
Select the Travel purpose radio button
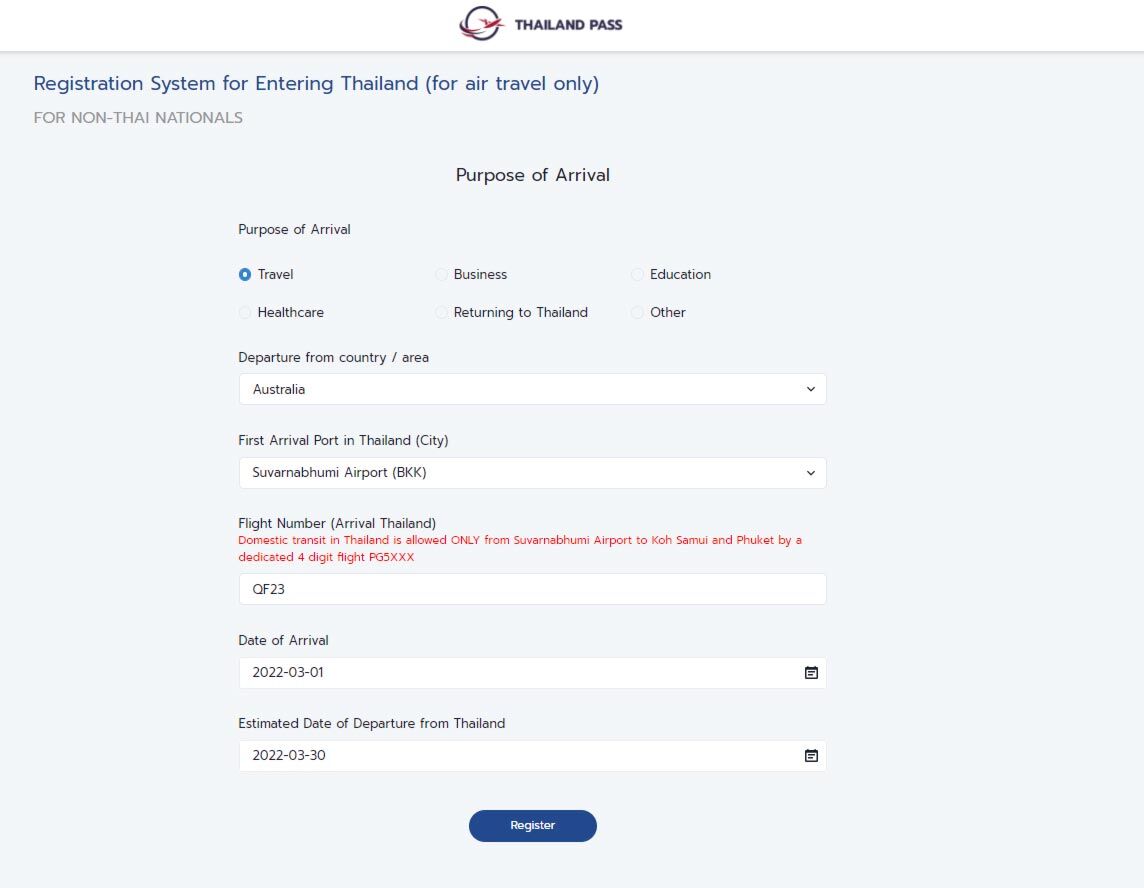[x=245, y=275]
